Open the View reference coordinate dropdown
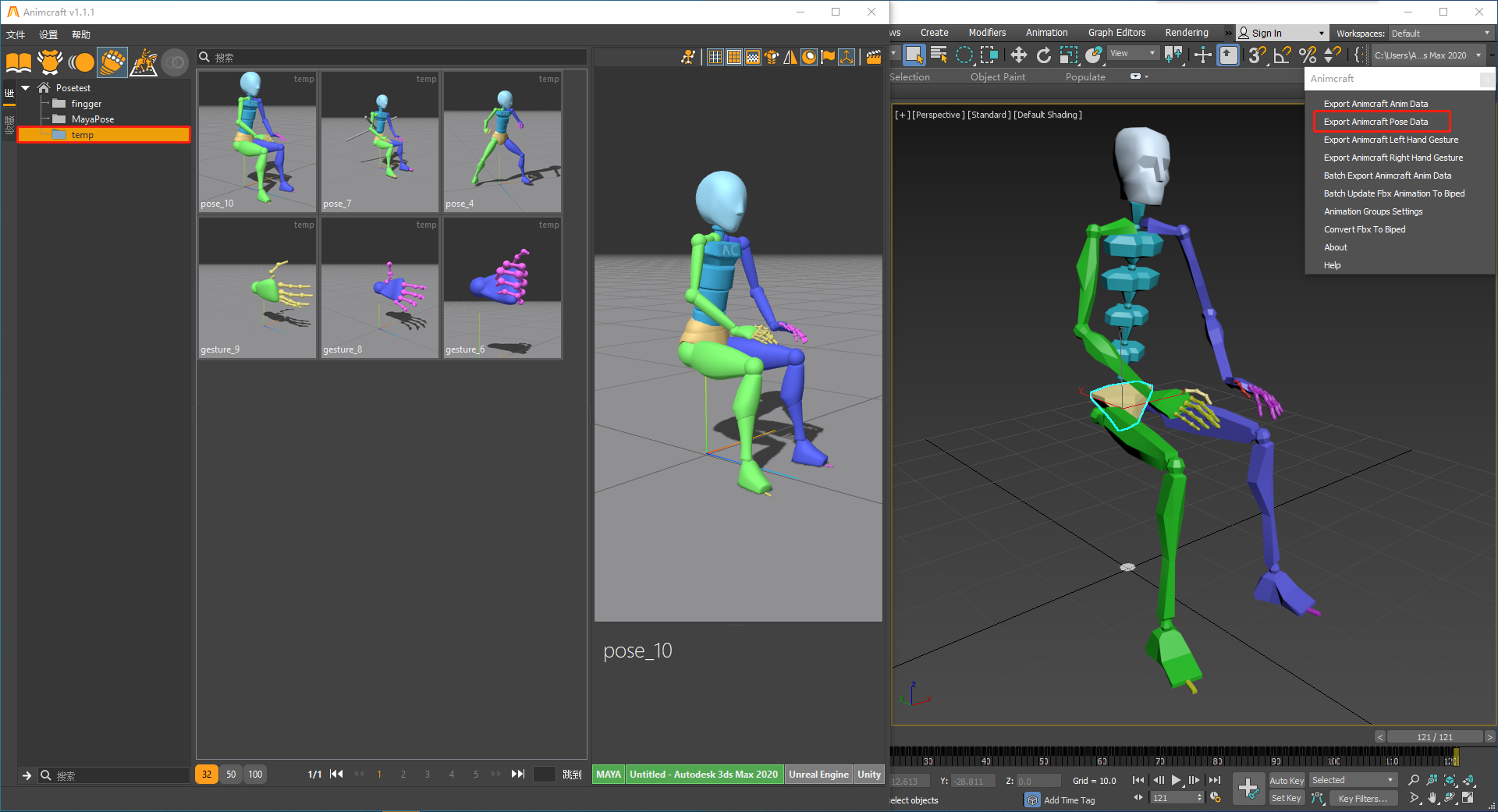This screenshot has height=812, width=1498. click(x=1133, y=53)
